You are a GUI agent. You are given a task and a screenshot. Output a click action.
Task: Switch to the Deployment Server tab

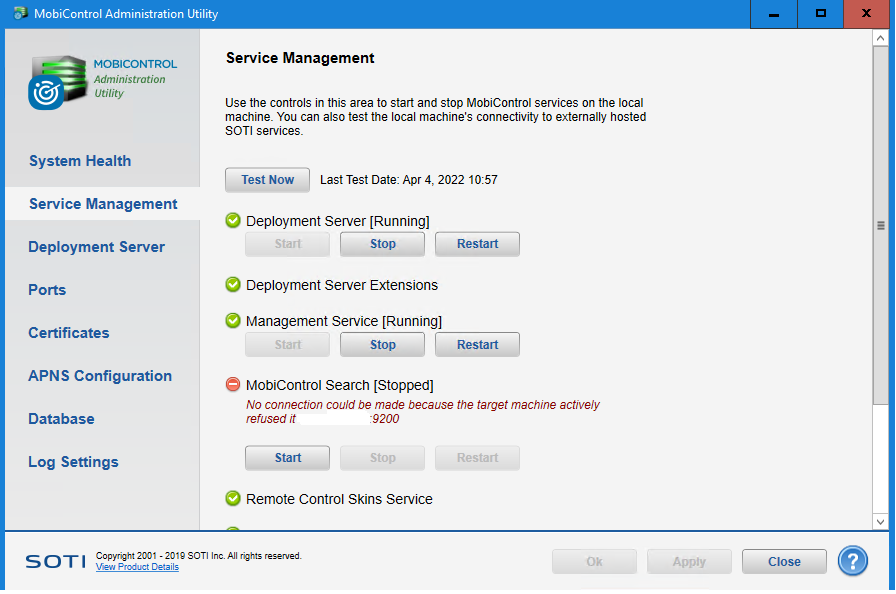click(96, 247)
